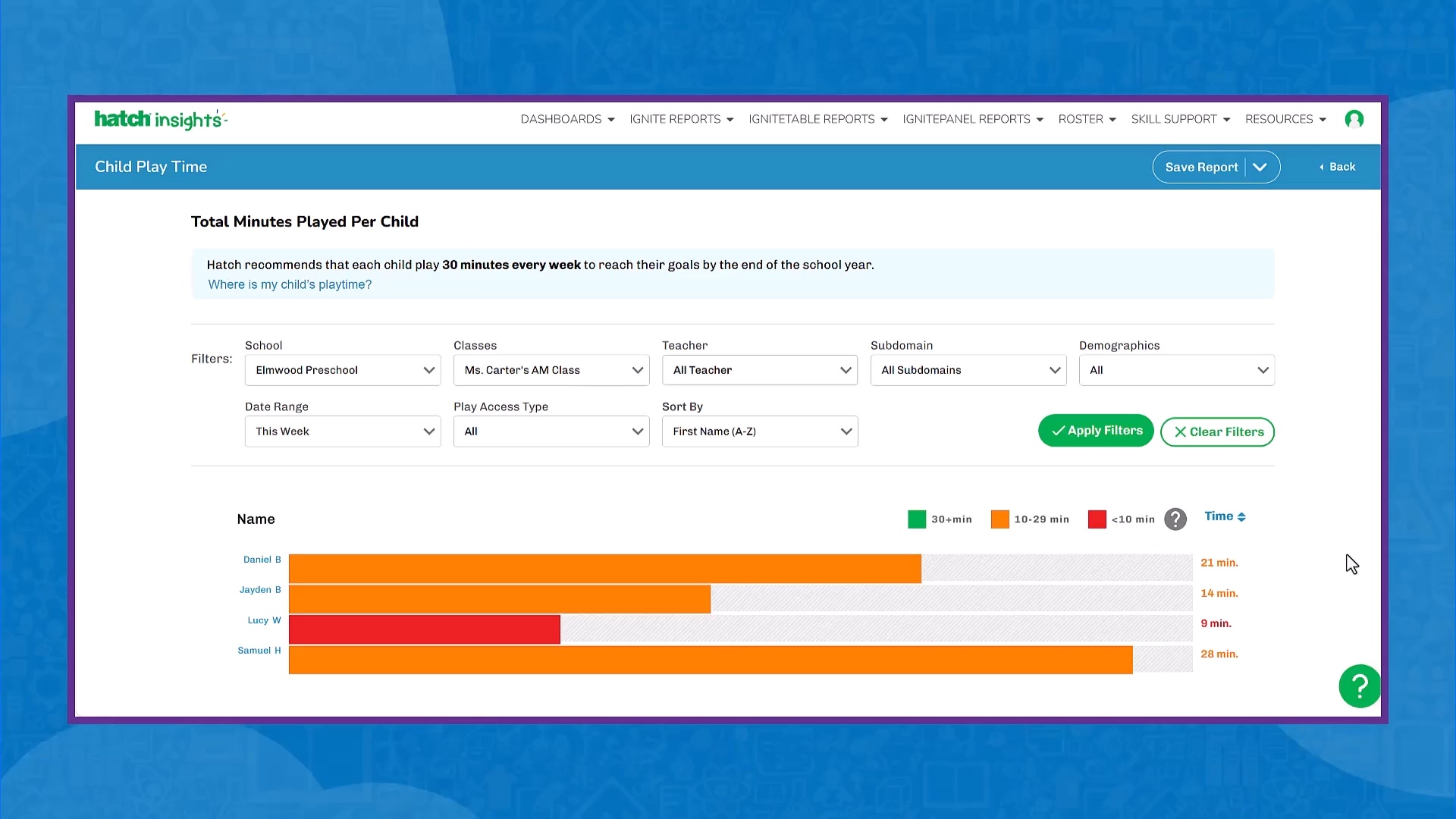Open the Ignite Reports menu
This screenshot has width=1456, height=819.
pyautogui.click(x=681, y=119)
